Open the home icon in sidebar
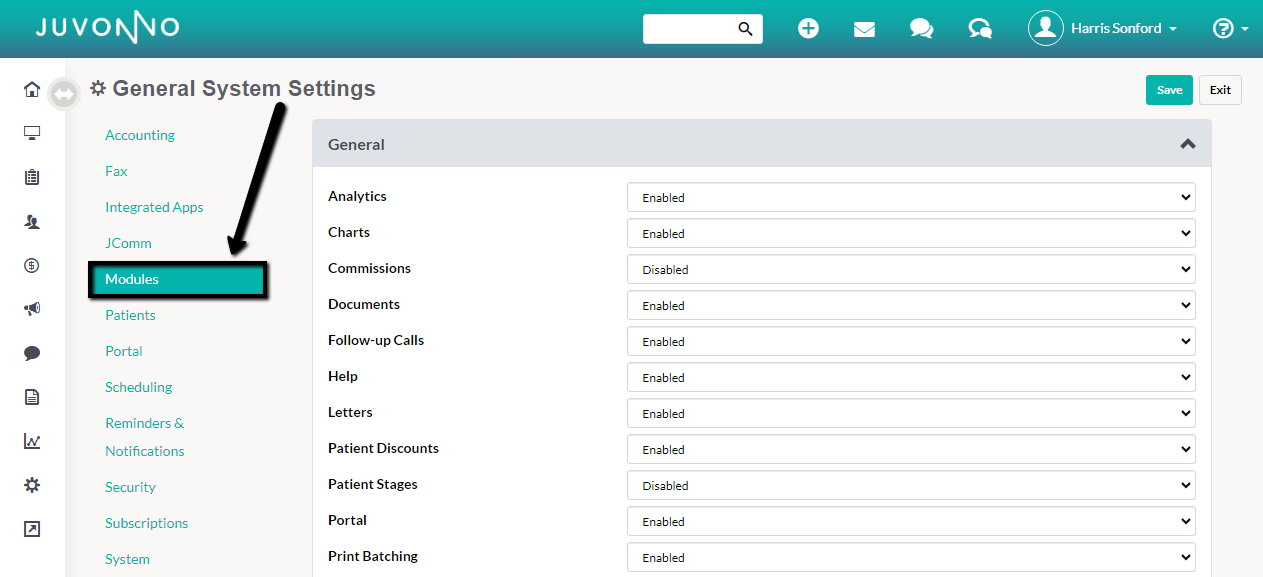Image resolution: width=1263 pixels, height=577 pixels. 32,89
